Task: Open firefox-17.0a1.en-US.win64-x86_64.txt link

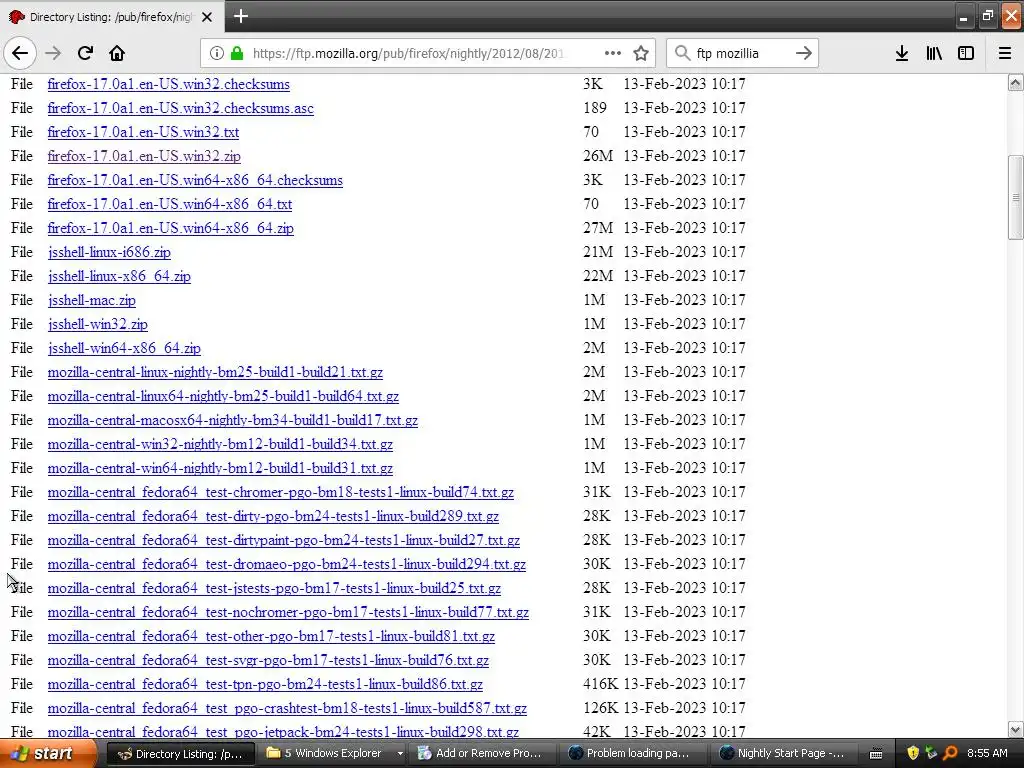Action: 170,204
